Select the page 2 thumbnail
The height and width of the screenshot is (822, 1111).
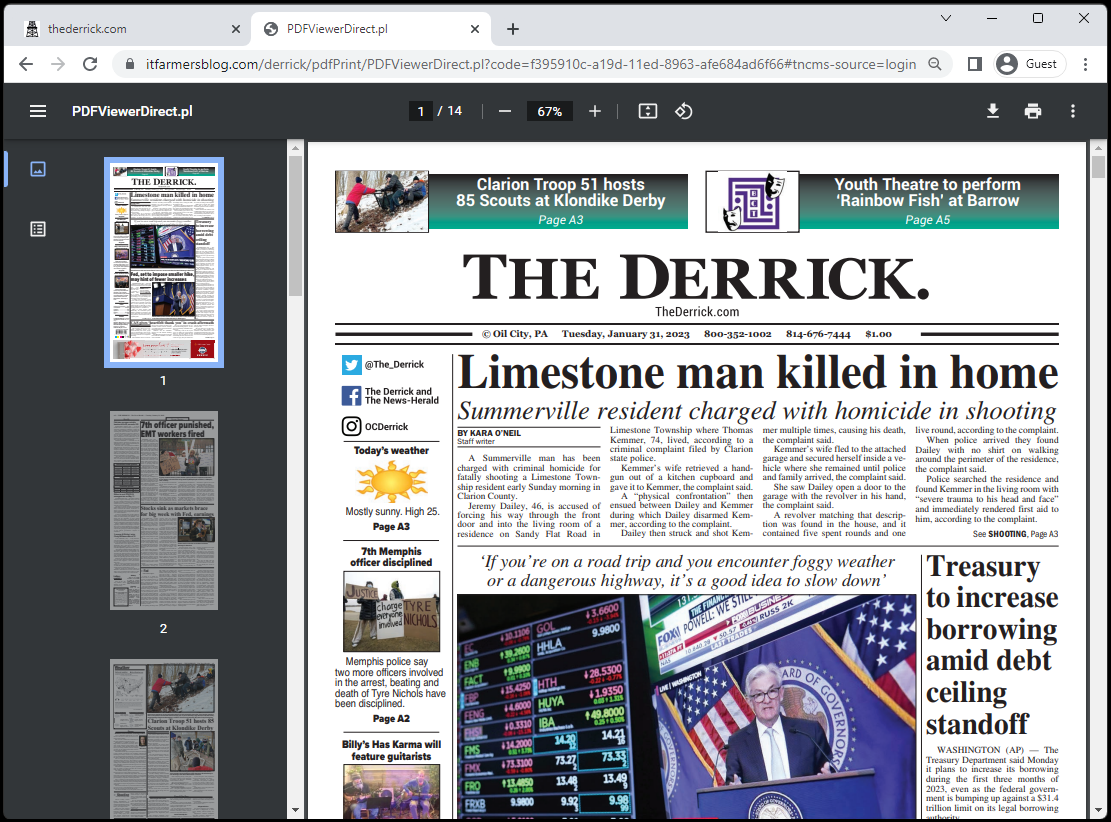point(163,510)
